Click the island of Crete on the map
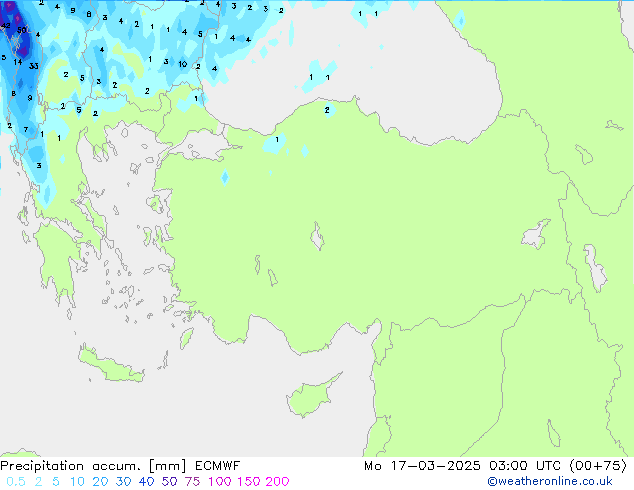Viewport: 634px width, 490px height. click(x=111, y=366)
